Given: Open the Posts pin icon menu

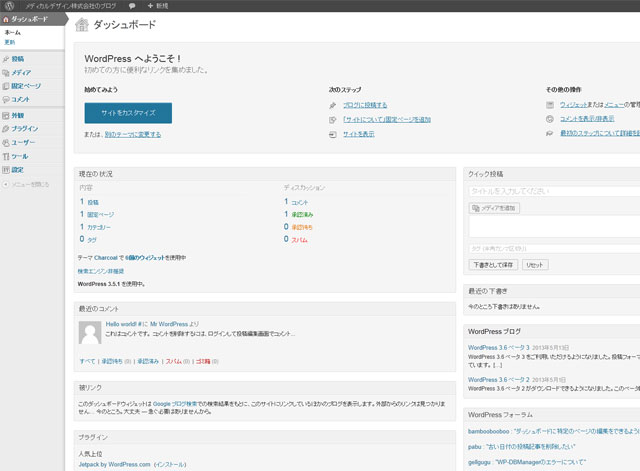Looking at the screenshot, I should [6, 59].
